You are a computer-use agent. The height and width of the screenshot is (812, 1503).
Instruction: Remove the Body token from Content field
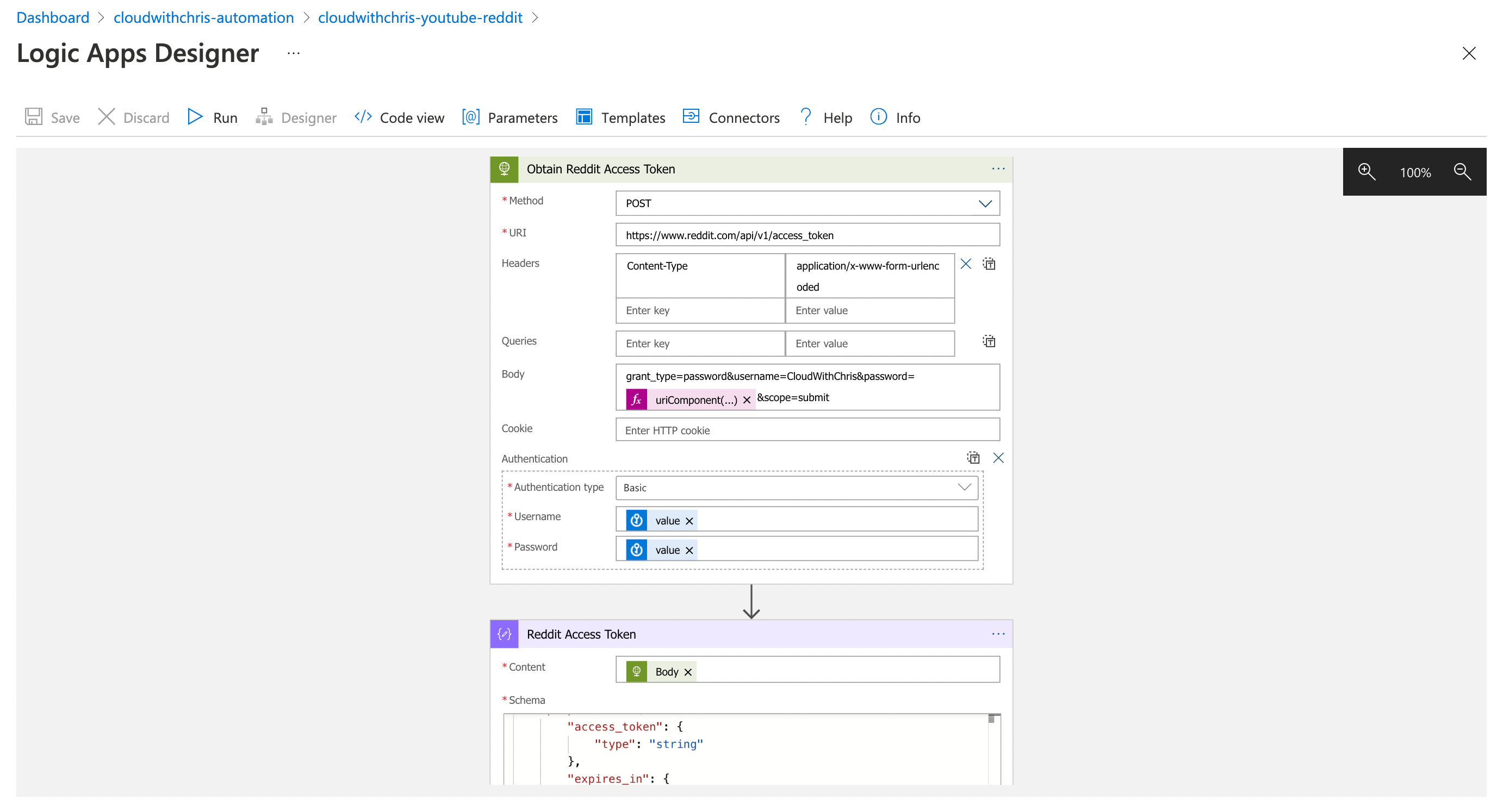coord(687,671)
